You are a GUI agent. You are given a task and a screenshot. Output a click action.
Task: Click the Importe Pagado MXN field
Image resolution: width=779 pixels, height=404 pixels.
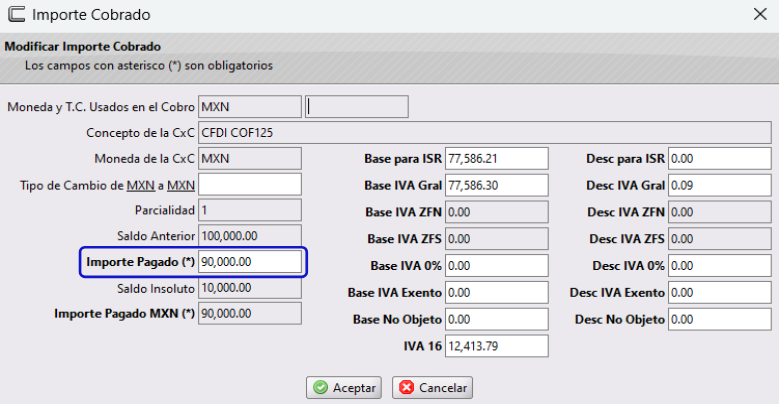pyautogui.click(x=250, y=314)
